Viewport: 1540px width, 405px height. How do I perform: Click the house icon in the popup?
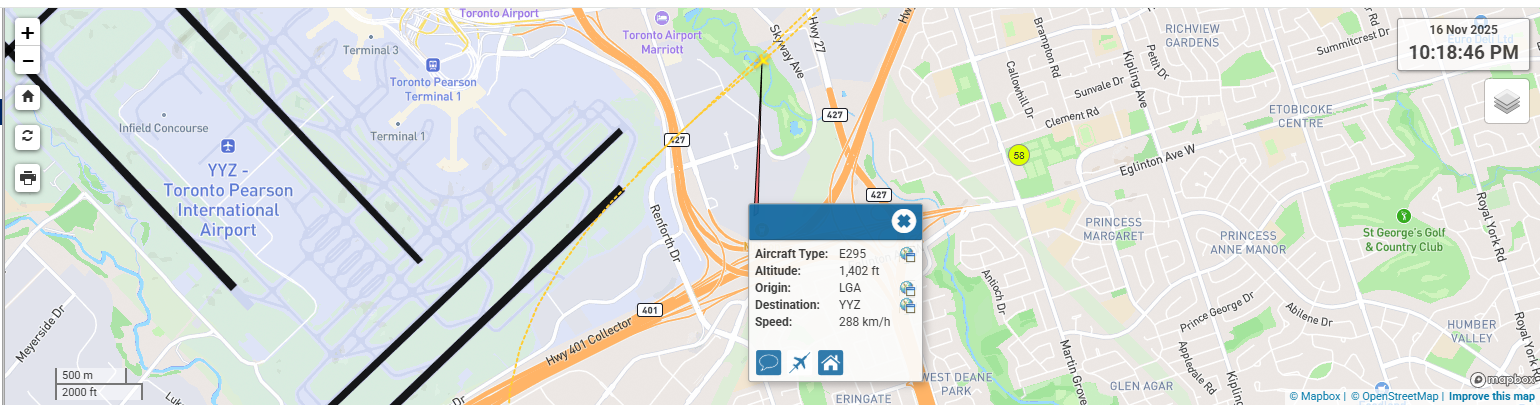click(830, 362)
